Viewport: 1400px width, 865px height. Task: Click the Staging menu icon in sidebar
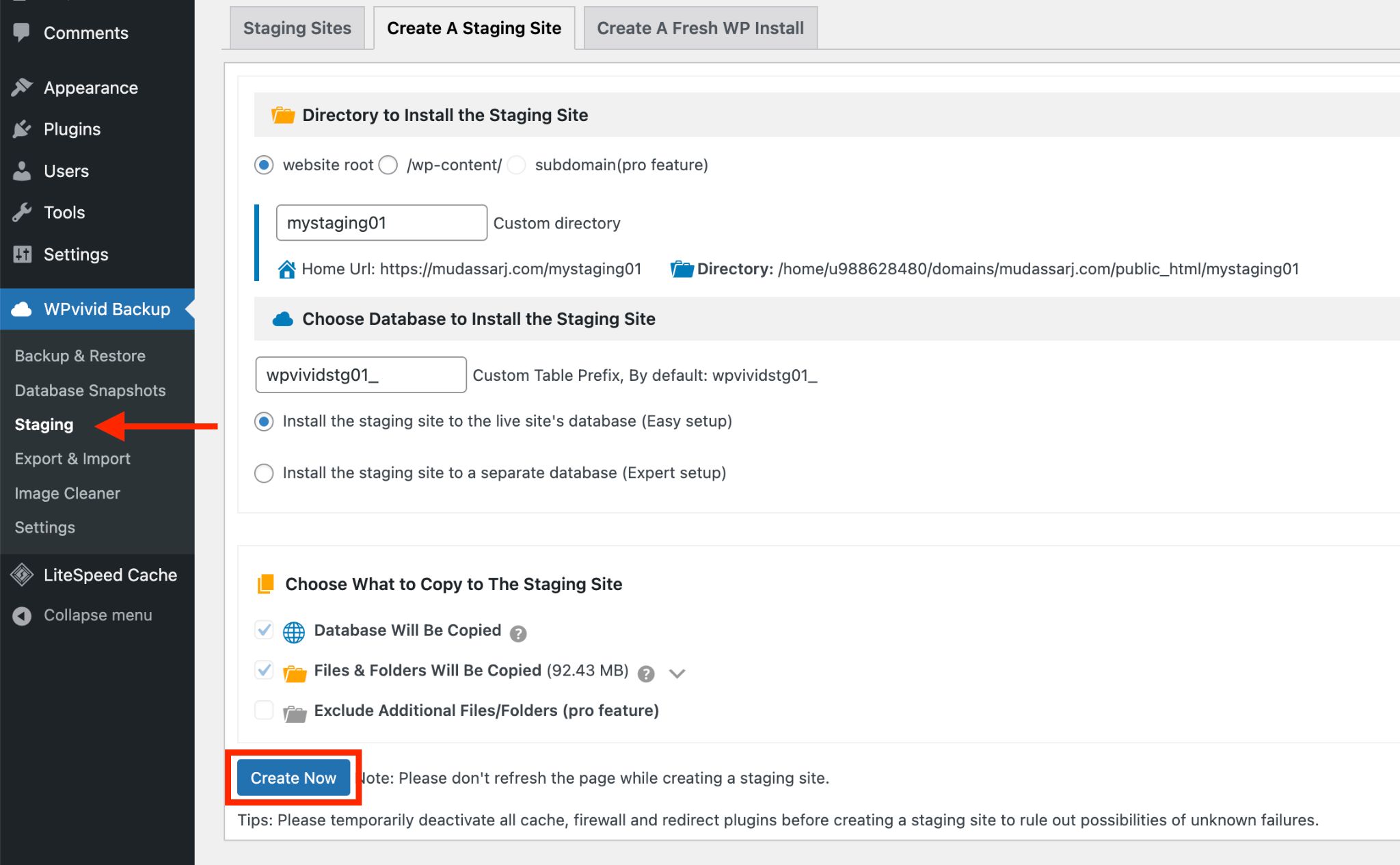[x=44, y=424]
